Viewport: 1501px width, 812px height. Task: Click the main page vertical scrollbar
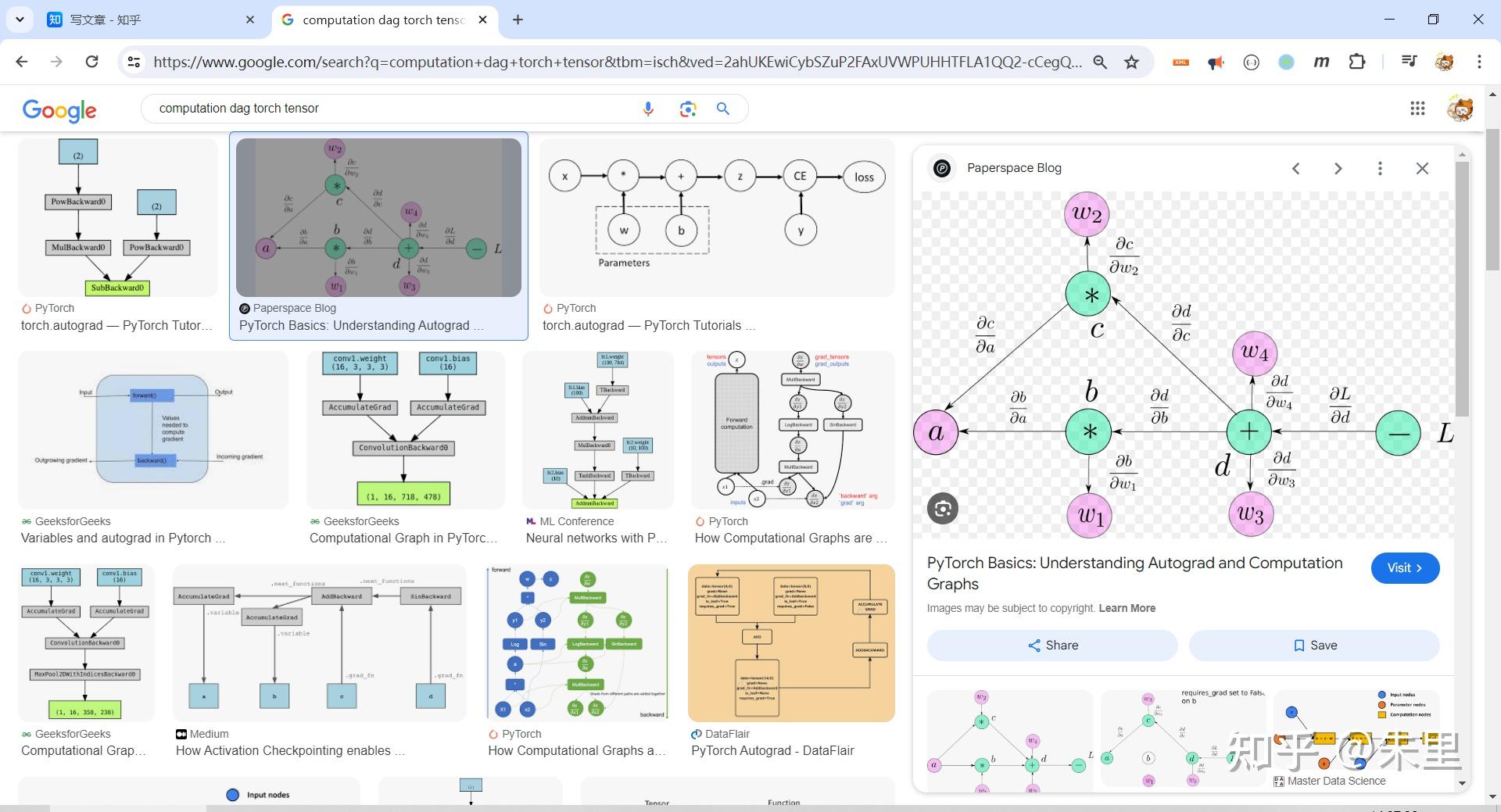[1493, 202]
